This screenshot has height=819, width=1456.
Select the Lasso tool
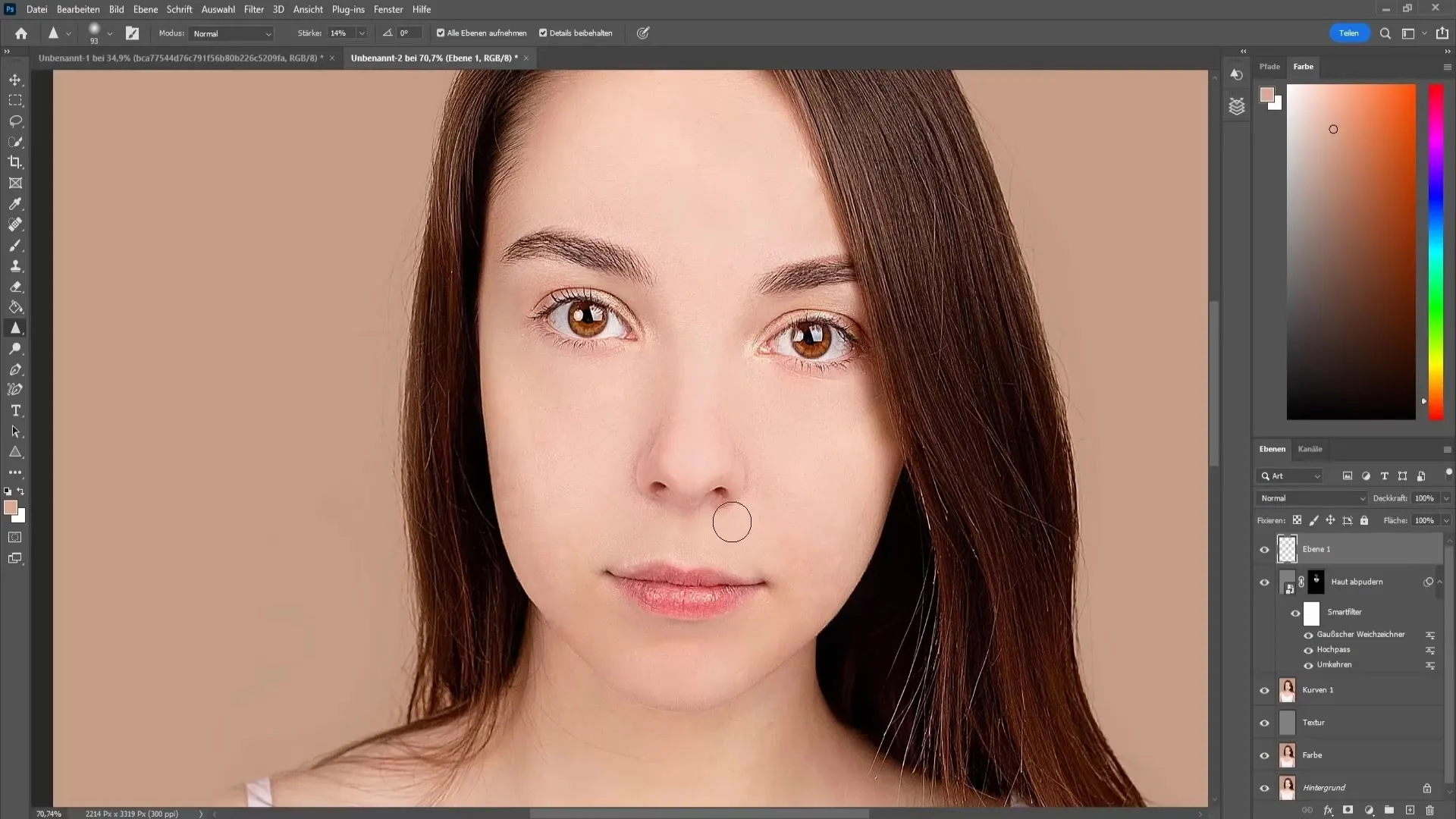coord(15,121)
